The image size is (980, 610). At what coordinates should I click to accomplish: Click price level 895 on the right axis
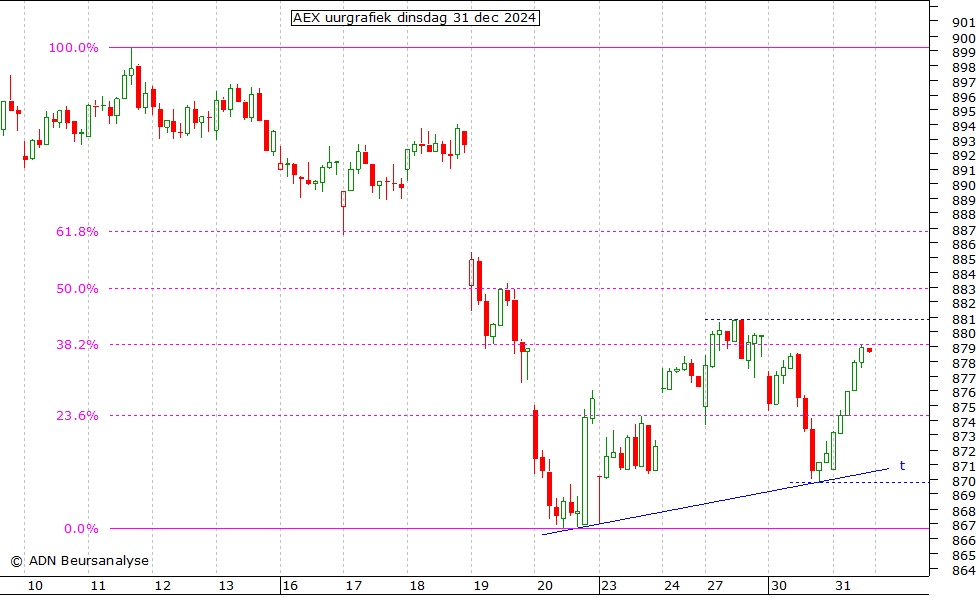coord(964,112)
